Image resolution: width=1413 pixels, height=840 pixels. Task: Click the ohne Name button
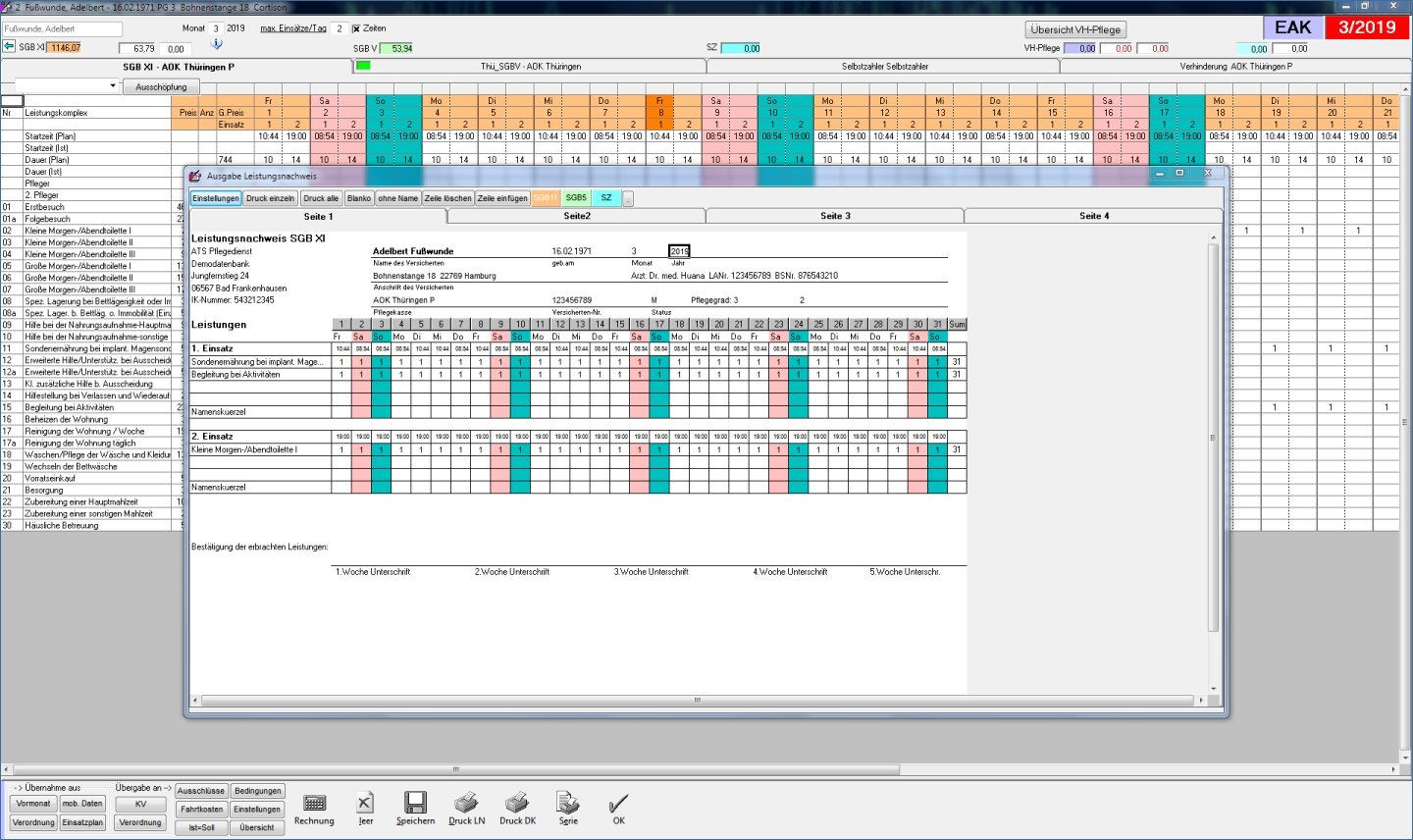(398, 198)
